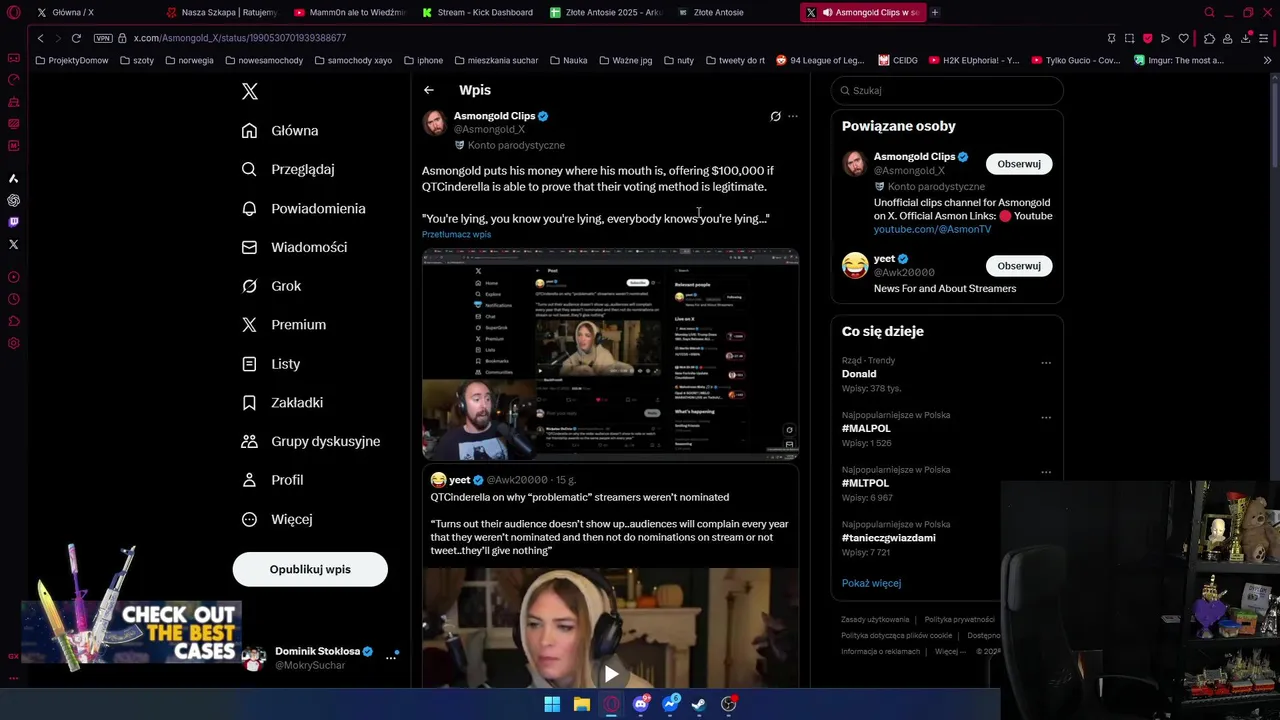Open the X icon in Opera sidebar
Viewport: 1280px width, 720px height.
pos(13,244)
